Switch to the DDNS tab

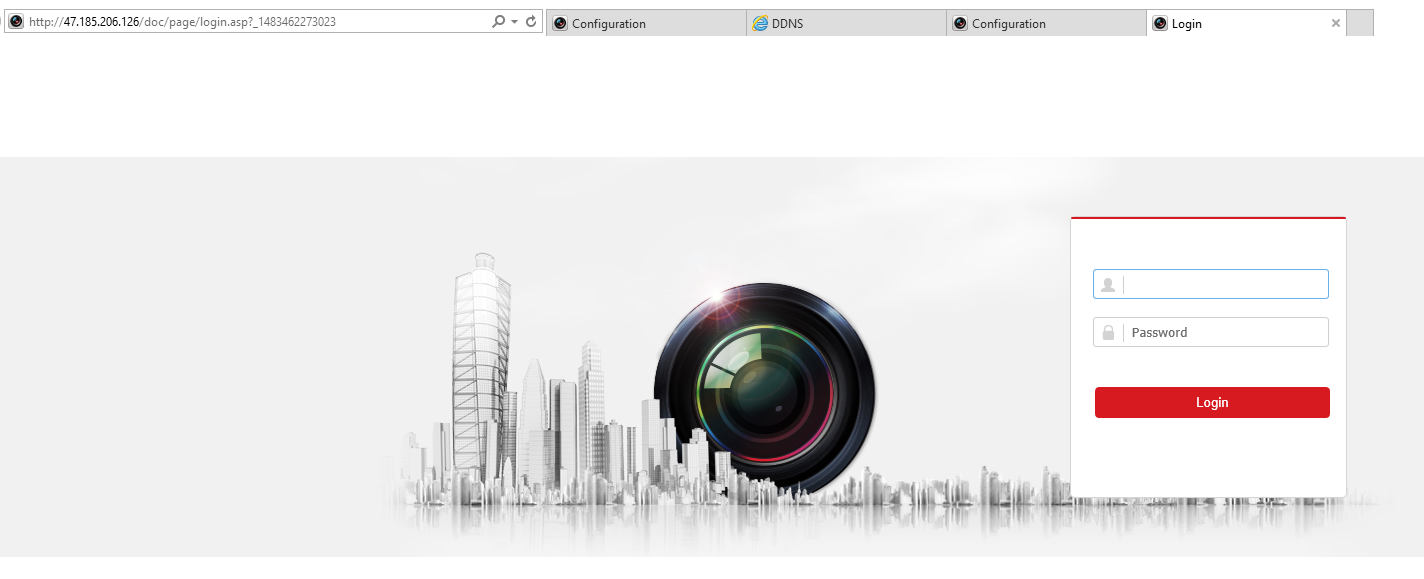coord(845,24)
